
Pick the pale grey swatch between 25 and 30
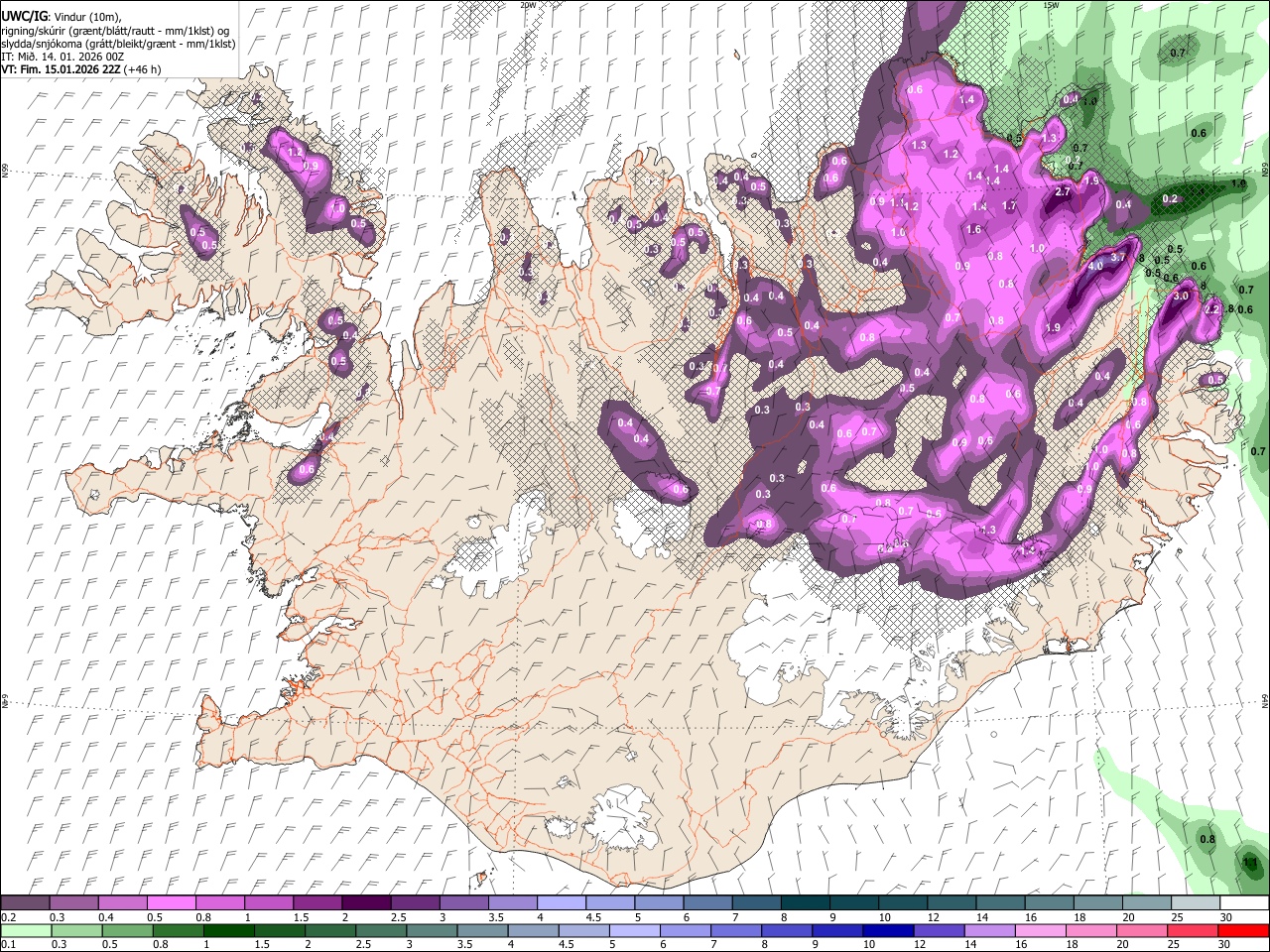pyautogui.click(x=1195, y=903)
